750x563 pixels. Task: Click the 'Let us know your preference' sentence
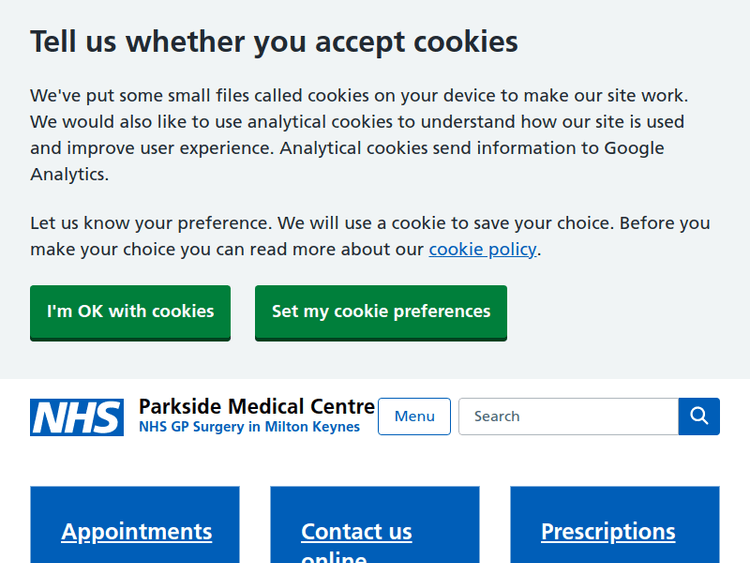point(150,223)
